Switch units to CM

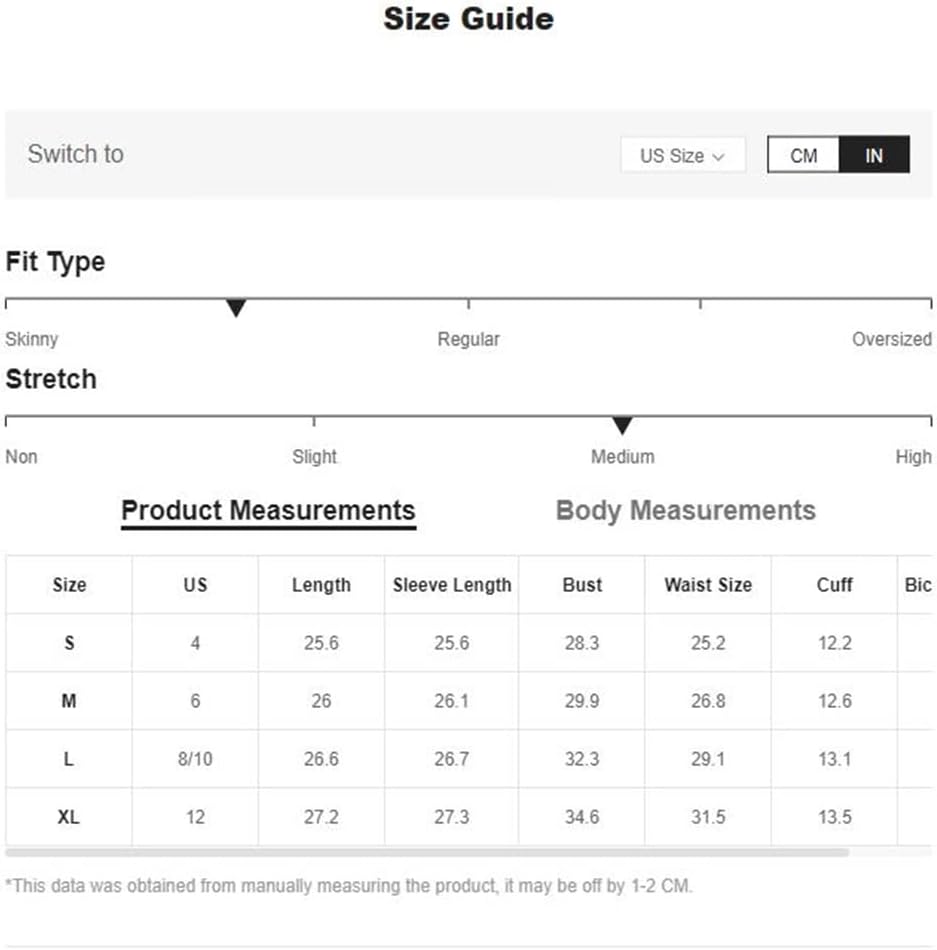point(803,155)
